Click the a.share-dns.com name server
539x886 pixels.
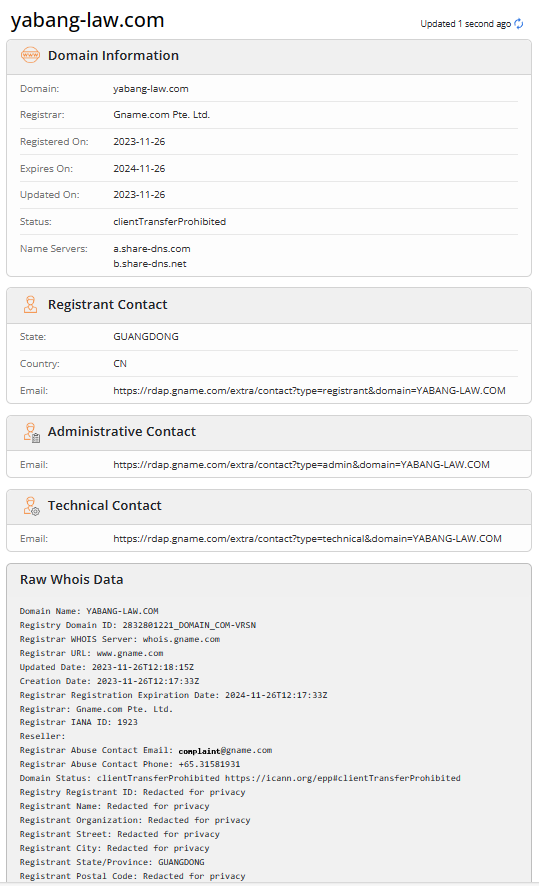[x=151, y=249]
